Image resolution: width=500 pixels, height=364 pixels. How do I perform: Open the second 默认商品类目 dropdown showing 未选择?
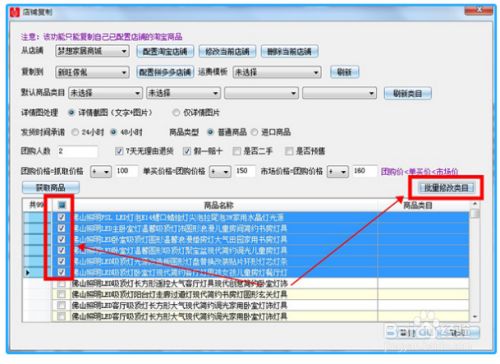click(183, 93)
